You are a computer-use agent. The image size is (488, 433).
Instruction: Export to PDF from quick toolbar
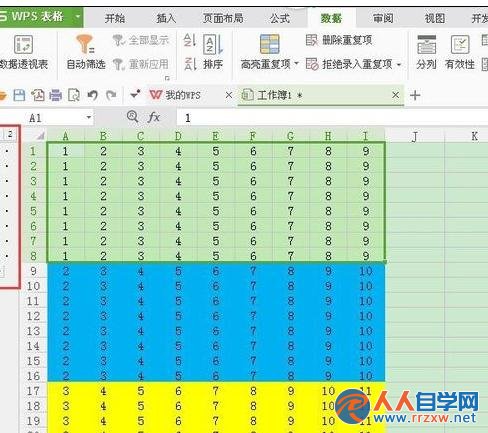[x=38, y=95]
